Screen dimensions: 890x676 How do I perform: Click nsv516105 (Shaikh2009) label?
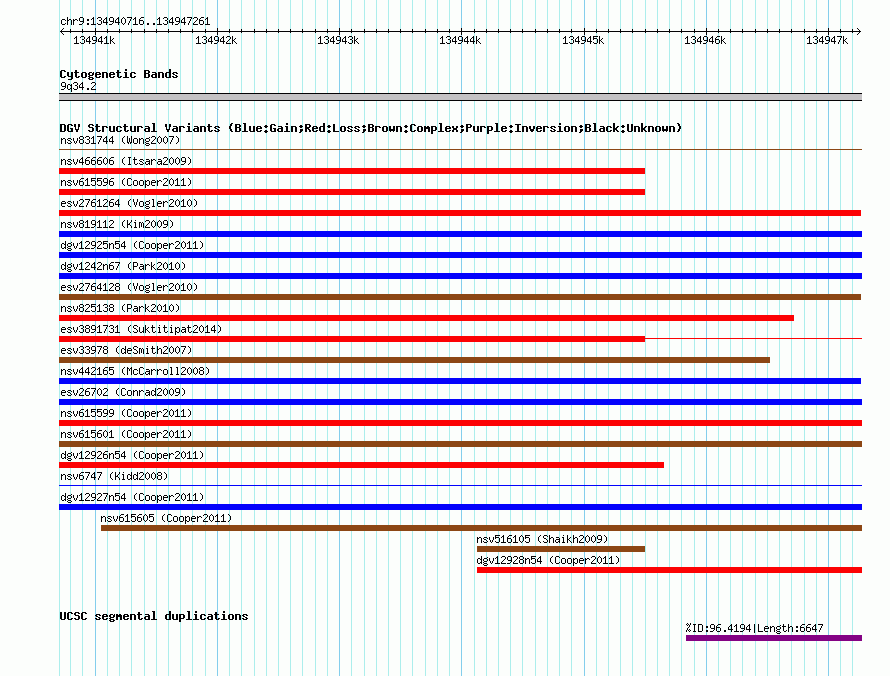pos(542,539)
